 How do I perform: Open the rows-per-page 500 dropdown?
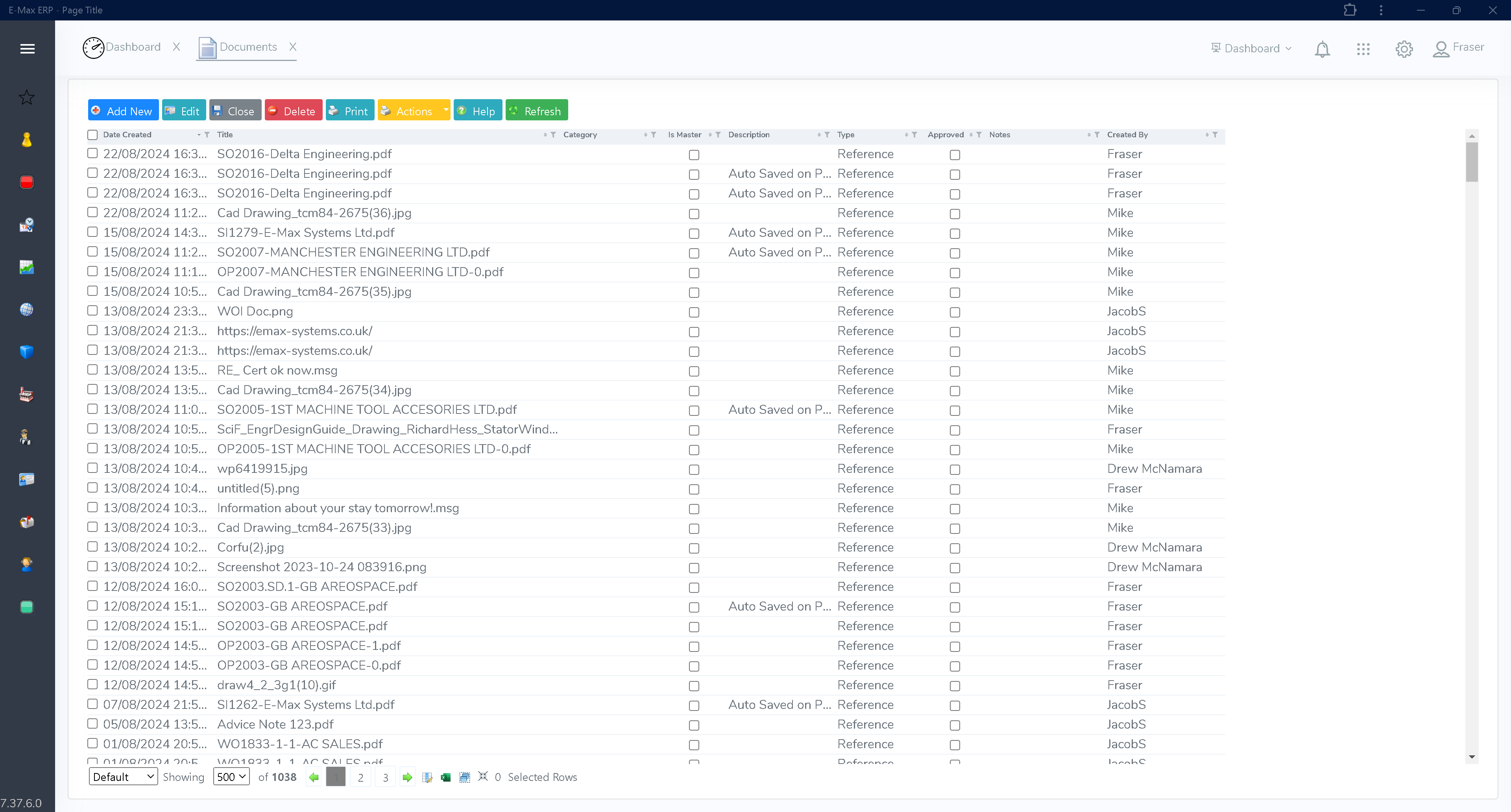coord(231,777)
